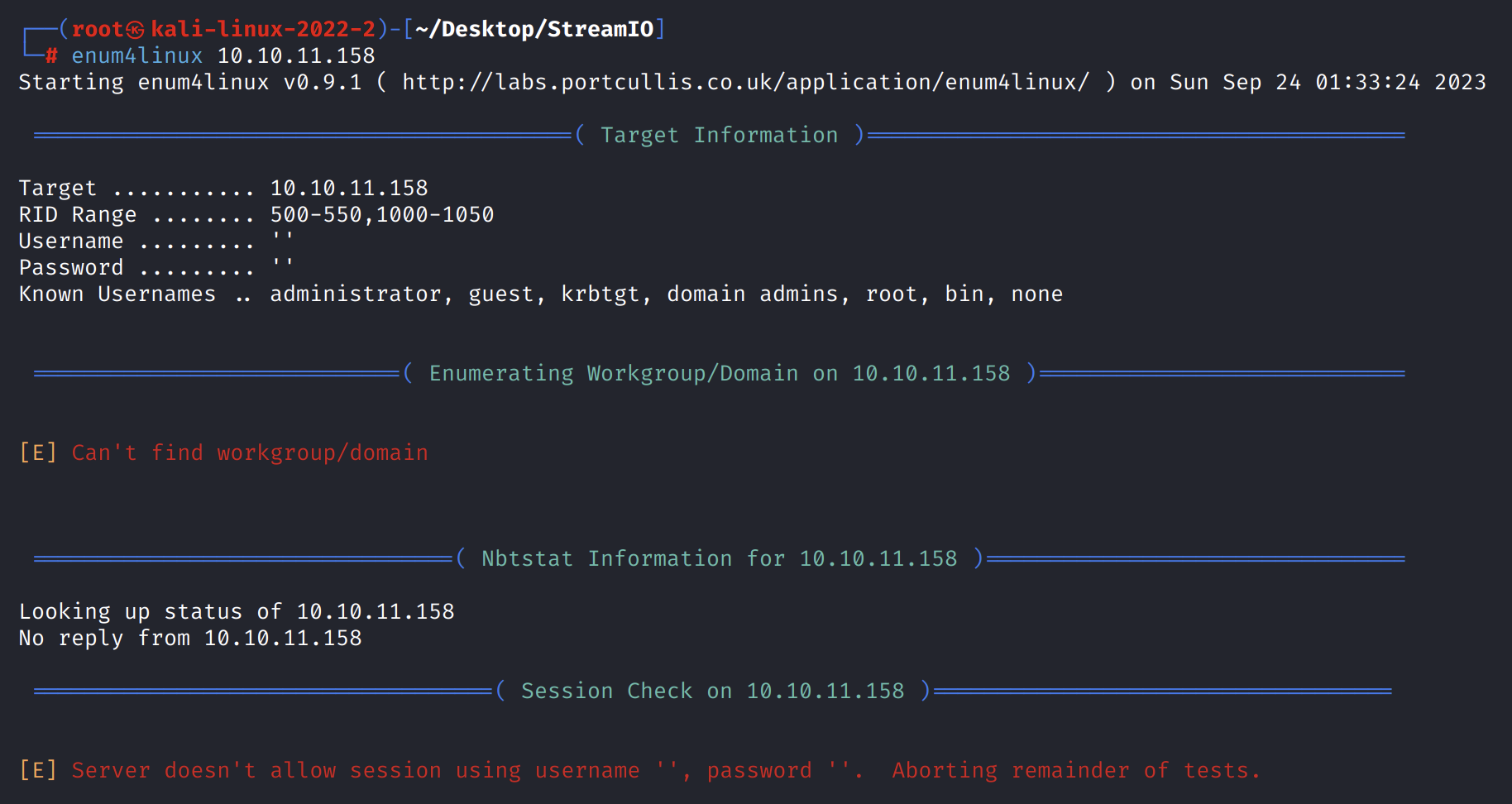
Task: Click the Enumerating Workgroup/Domain section header
Action: pos(719,373)
